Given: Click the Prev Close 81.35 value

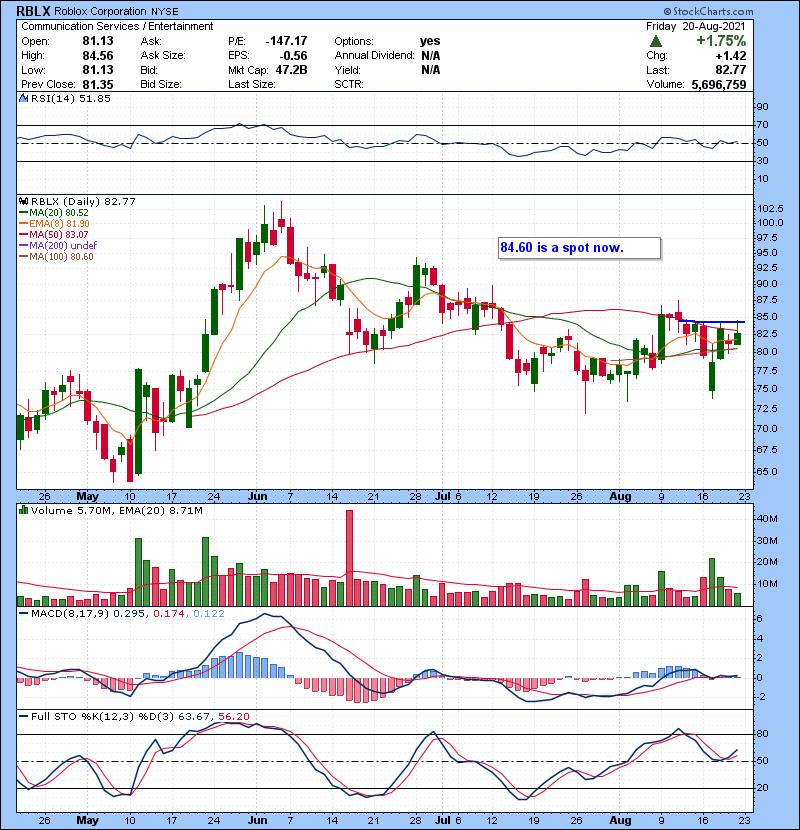Looking at the screenshot, I should pyautogui.click(x=98, y=84).
